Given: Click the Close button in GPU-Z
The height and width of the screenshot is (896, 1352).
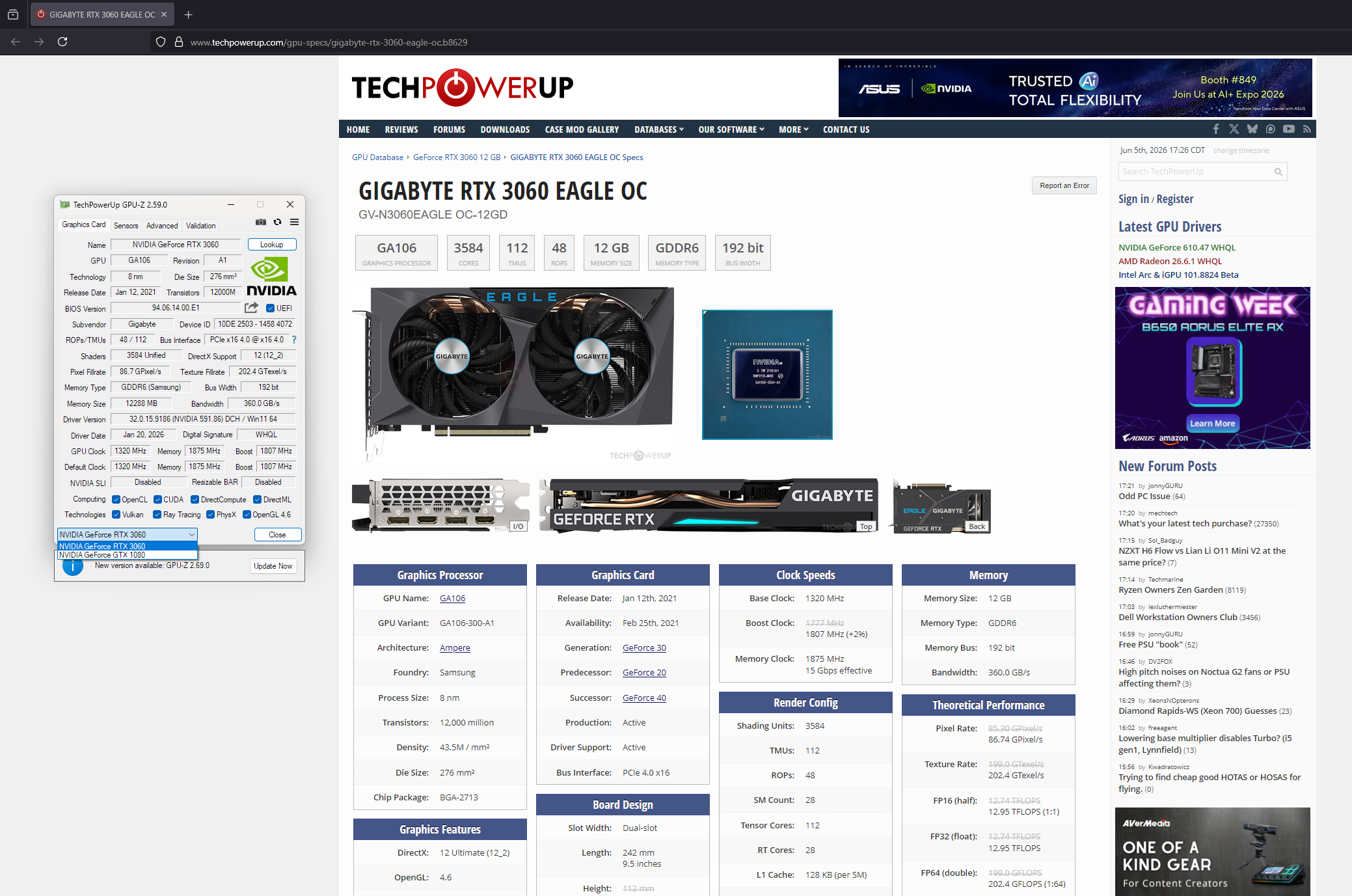Looking at the screenshot, I should coord(277,535).
